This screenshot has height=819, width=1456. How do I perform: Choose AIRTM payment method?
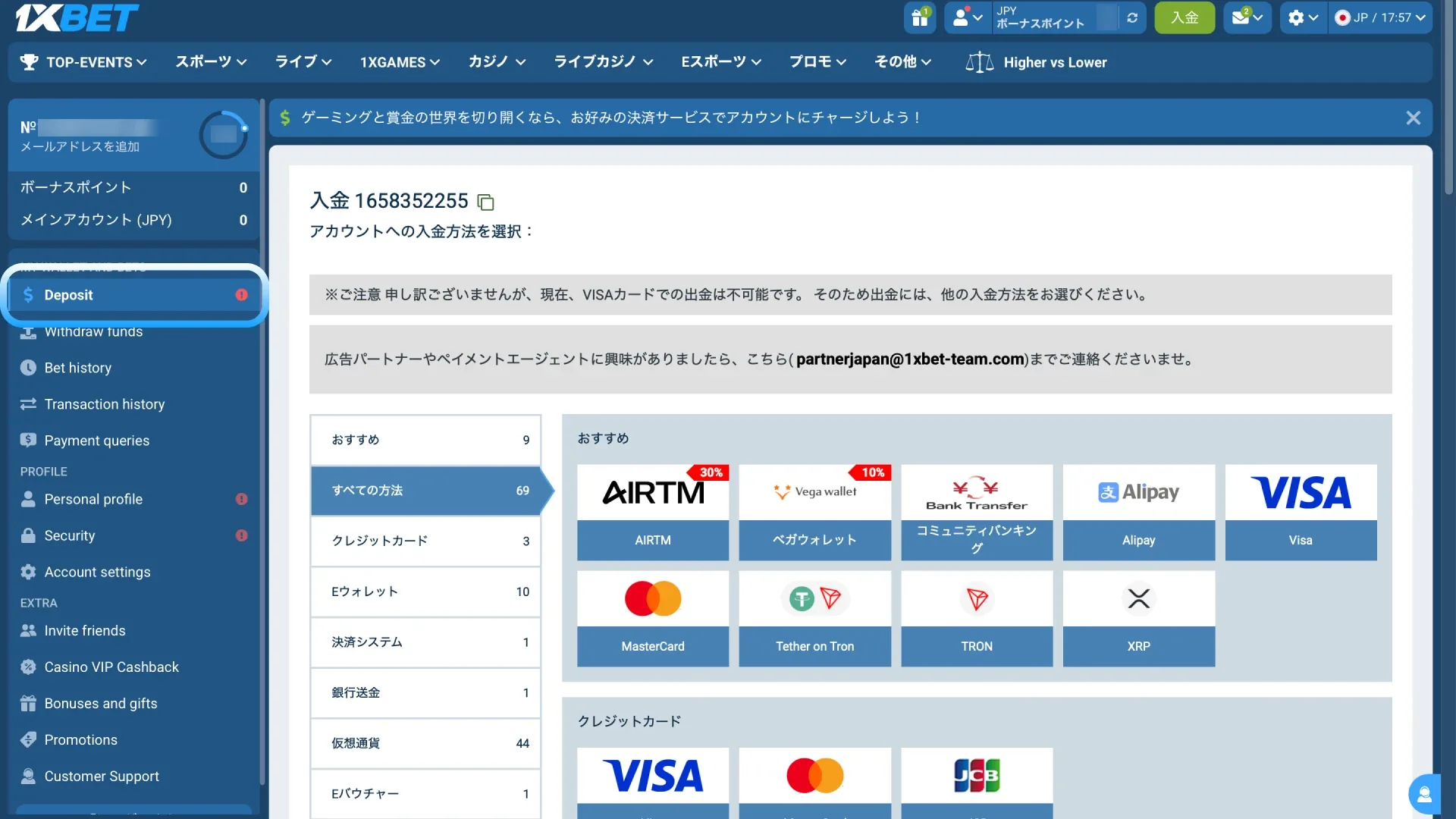coord(653,513)
